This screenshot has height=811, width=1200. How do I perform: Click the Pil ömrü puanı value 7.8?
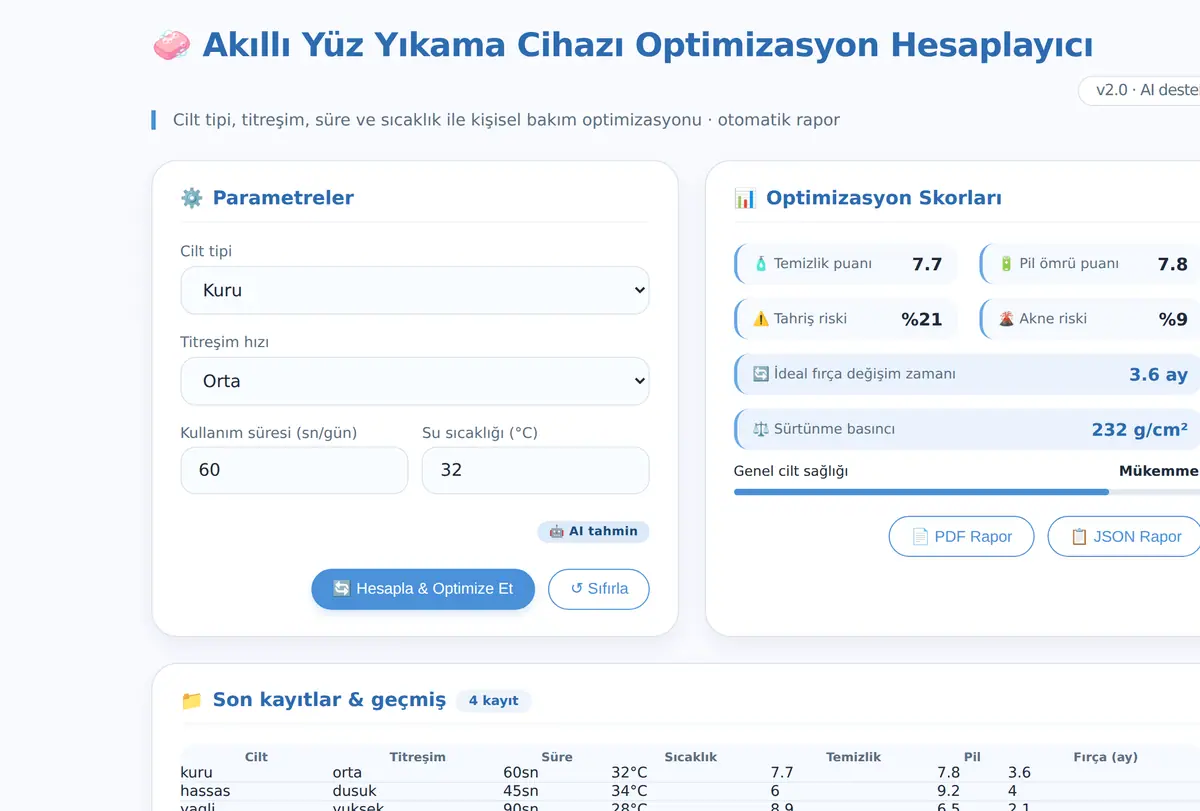(x=1172, y=264)
